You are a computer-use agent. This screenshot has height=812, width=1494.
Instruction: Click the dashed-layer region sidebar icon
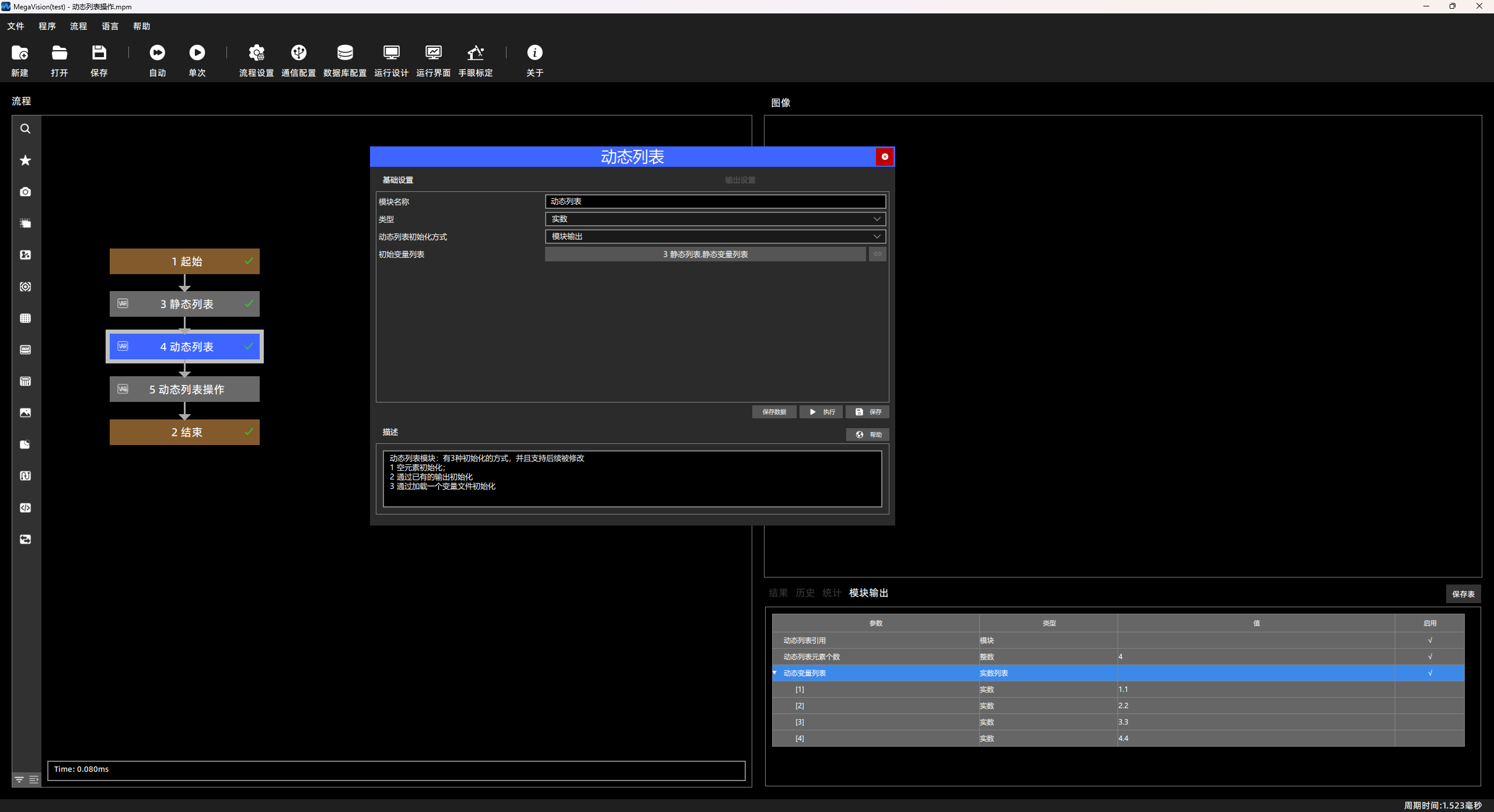pos(25,223)
